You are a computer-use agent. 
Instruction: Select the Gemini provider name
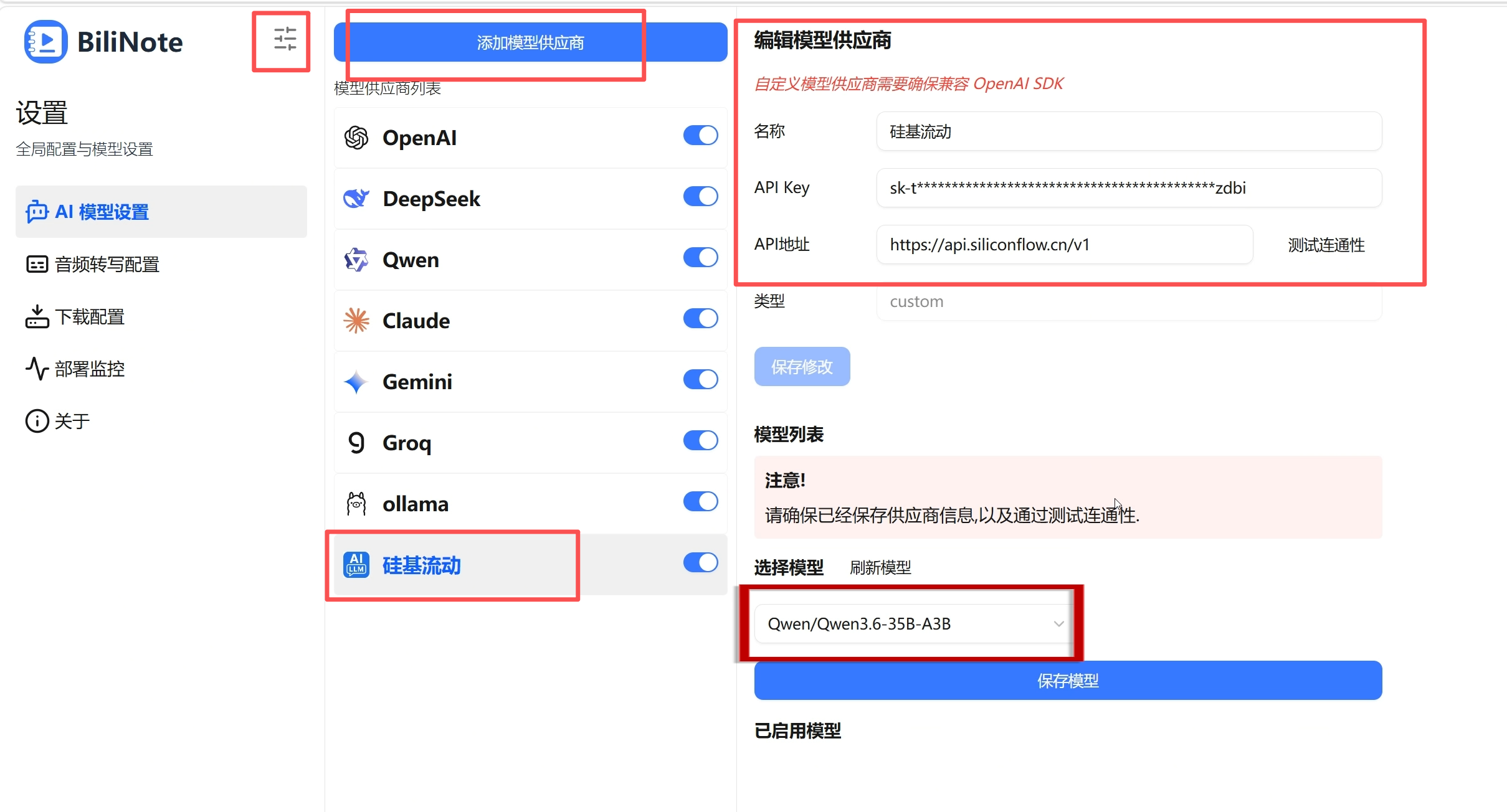coord(417,382)
